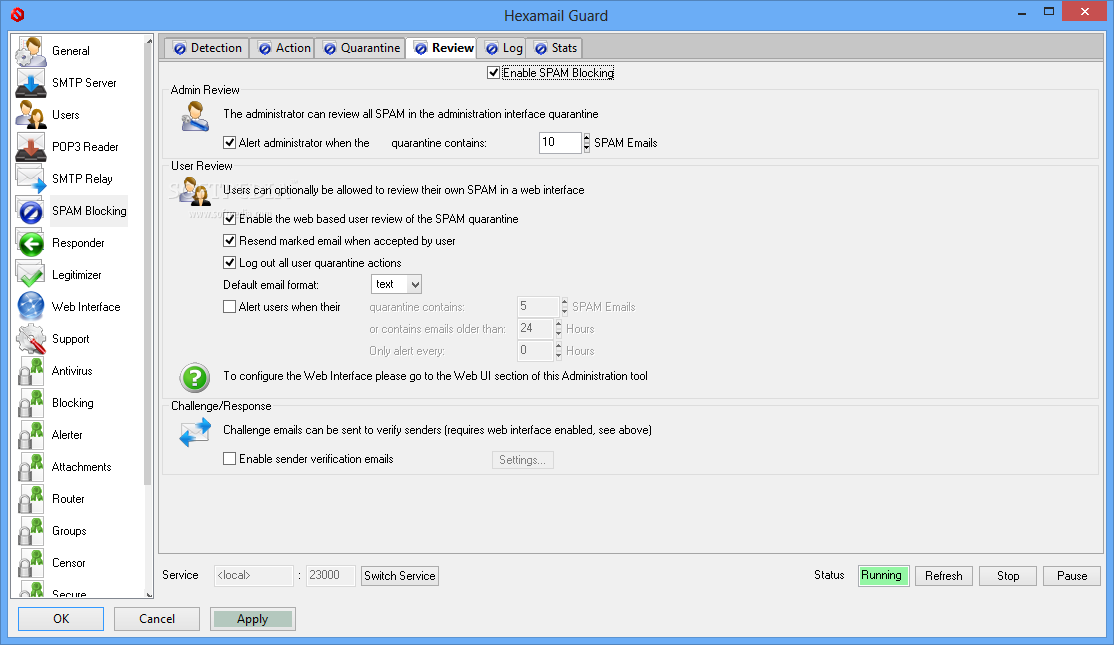
Task: Open the Responder green arrow icon
Action: [x=31, y=243]
